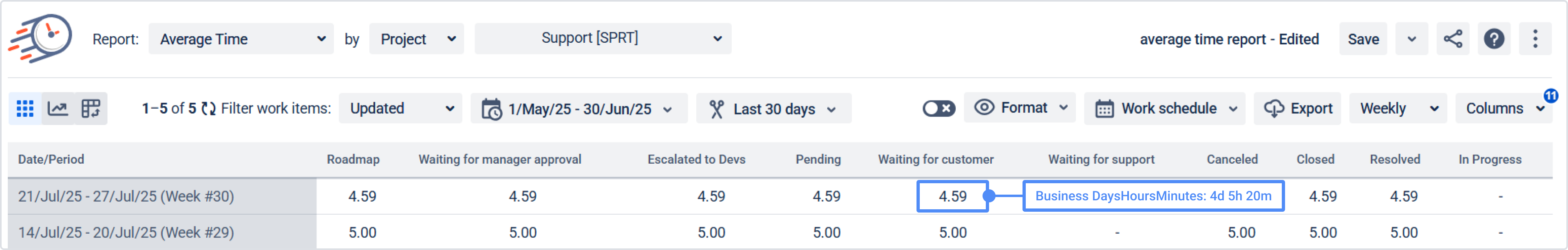This screenshot has height=250, width=1568.
Task: Switch to grid table view icon
Action: (x=25, y=109)
